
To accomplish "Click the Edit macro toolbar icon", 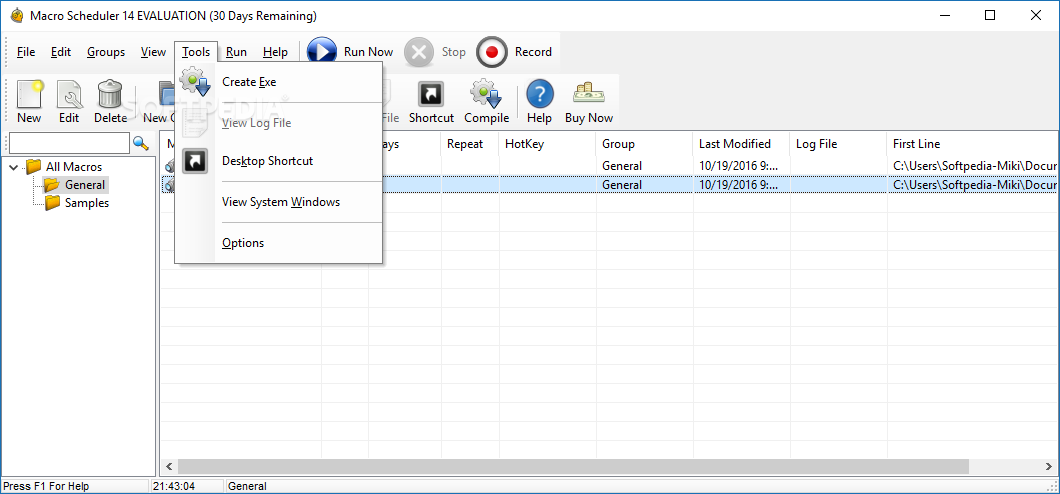I will (x=69, y=95).
